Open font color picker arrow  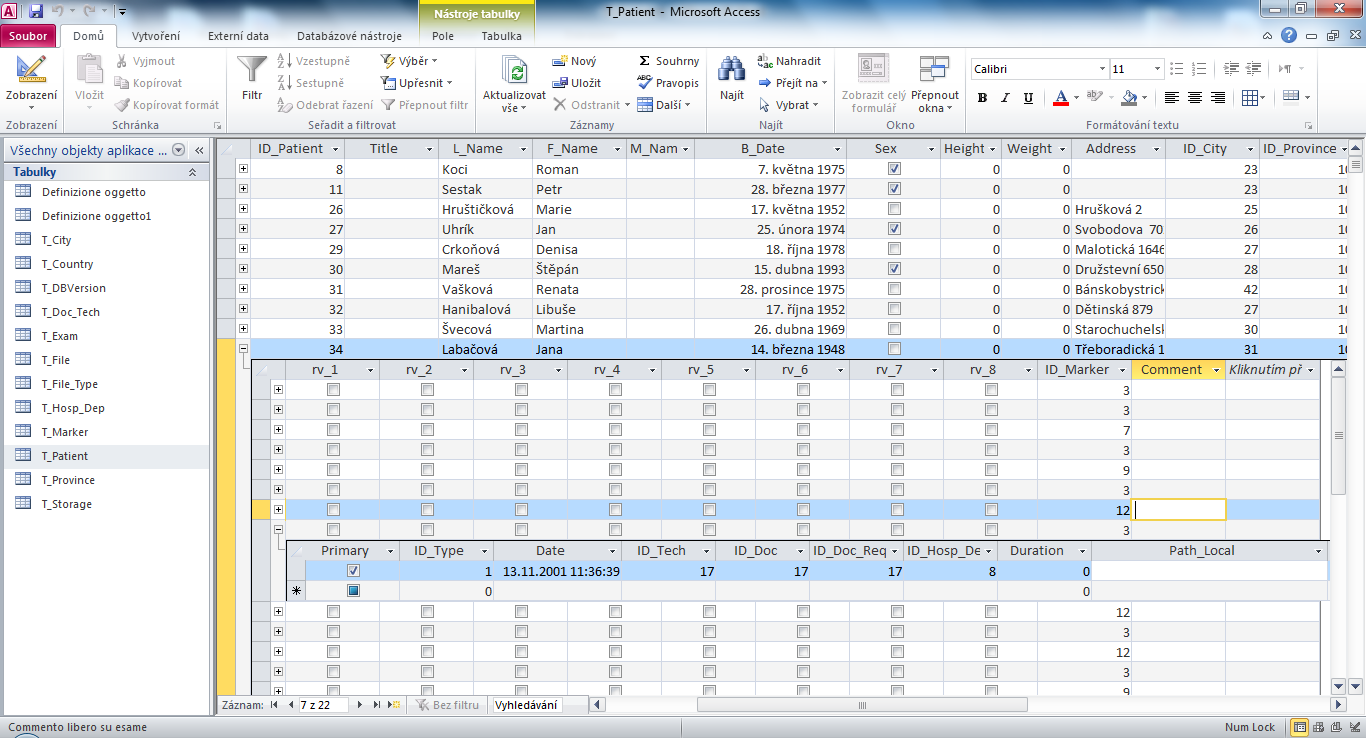[1075, 98]
